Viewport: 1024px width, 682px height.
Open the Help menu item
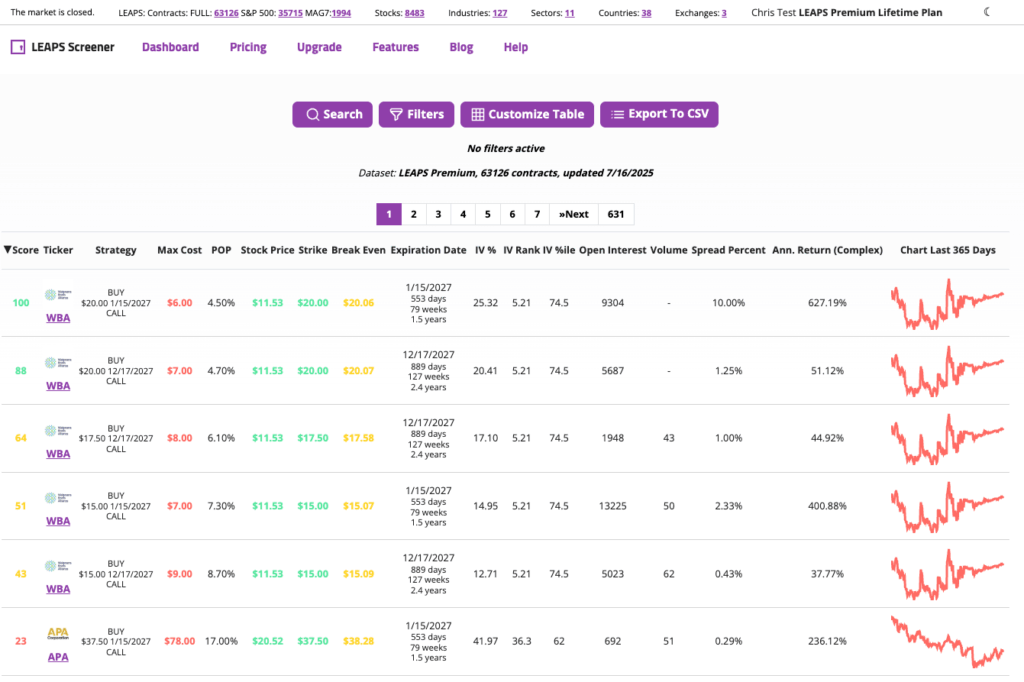(515, 47)
